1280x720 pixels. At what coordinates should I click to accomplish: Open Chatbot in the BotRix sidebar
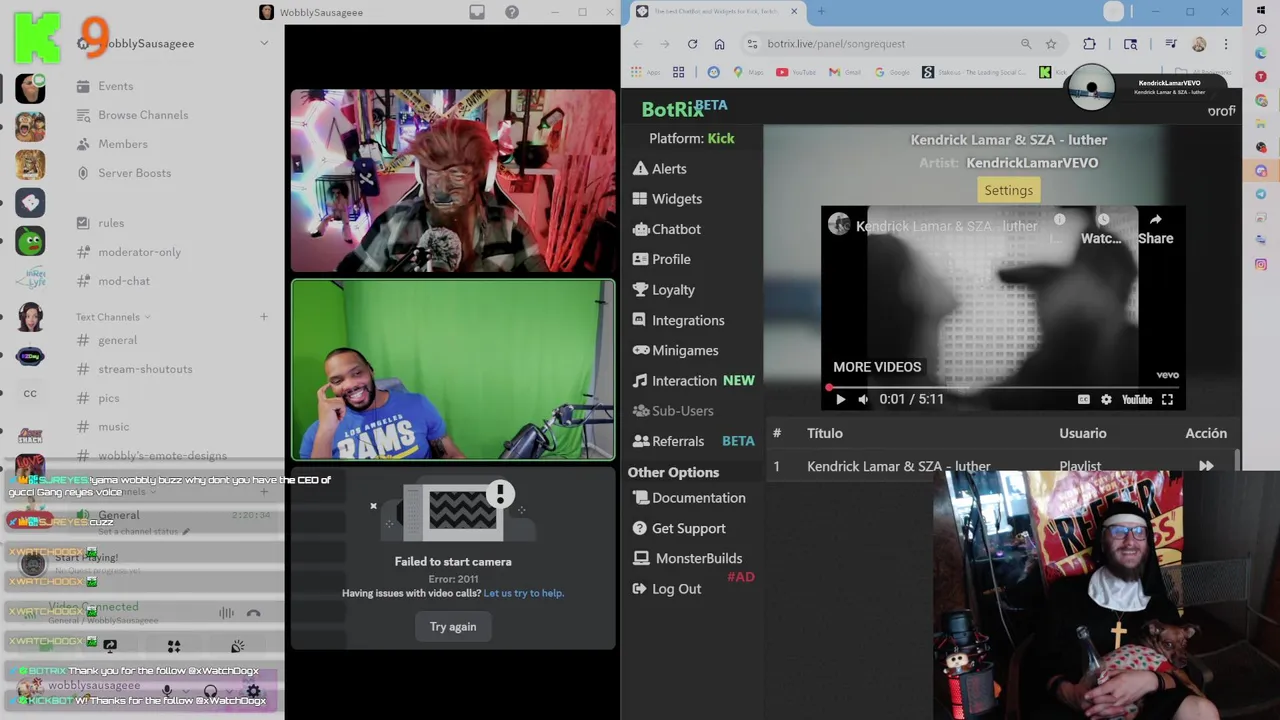(667, 229)
